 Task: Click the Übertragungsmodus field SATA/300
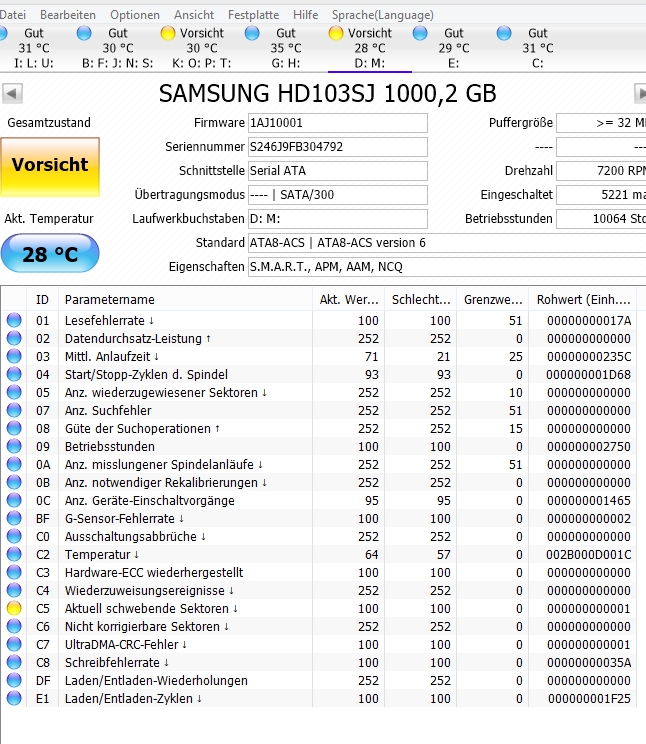tap(337, 195)
